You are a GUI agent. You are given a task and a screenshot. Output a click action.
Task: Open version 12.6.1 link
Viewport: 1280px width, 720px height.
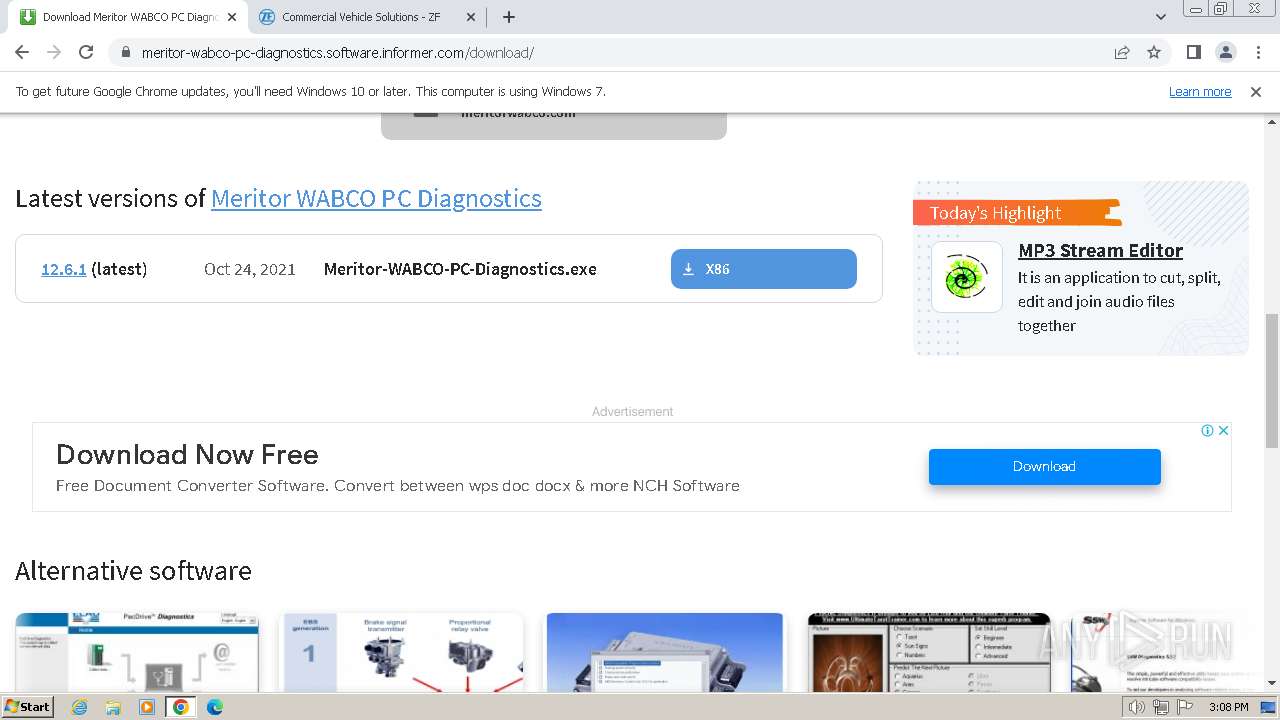(x=64, y=269)
